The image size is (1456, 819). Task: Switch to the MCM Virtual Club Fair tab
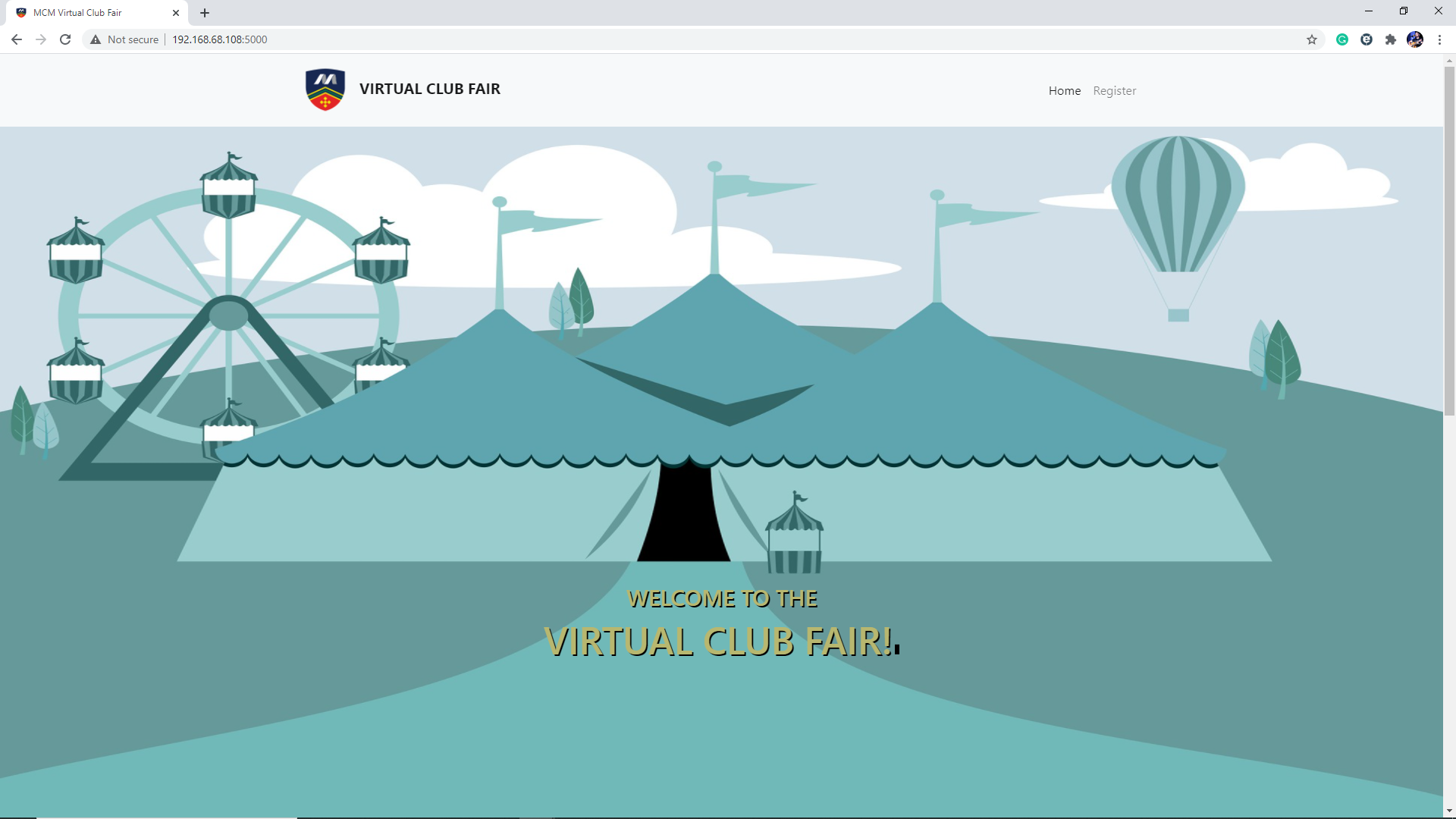(x=91, y=12)
